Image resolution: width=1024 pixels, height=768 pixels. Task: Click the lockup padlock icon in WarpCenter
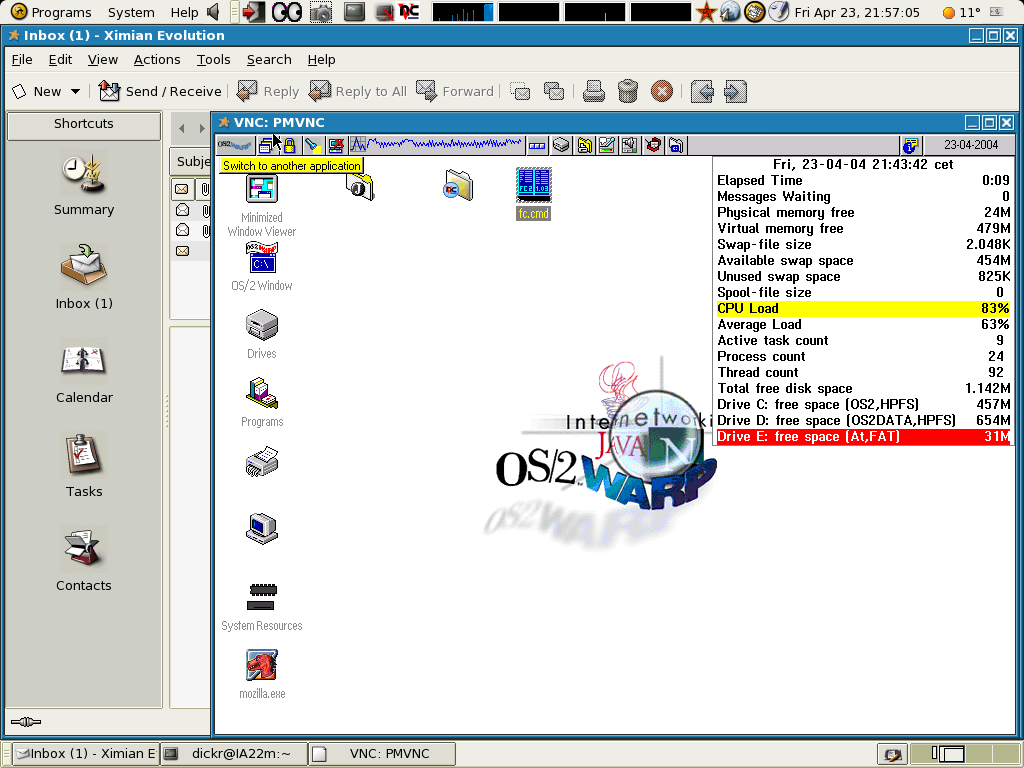289,145
